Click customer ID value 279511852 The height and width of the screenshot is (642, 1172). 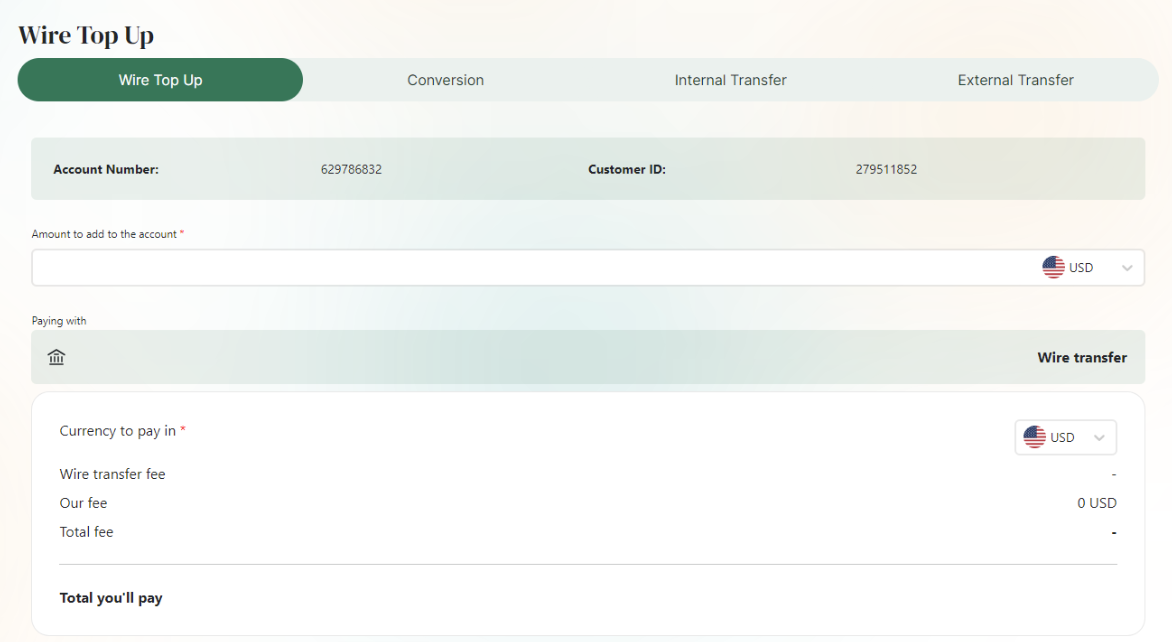[886, 169]
